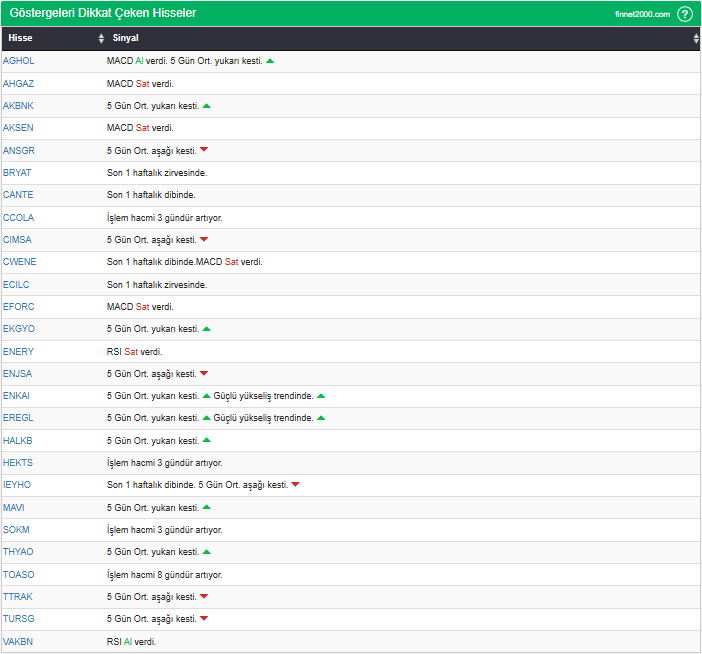The height and width of the screenshot is (654, 702).
Task: Sort by Sinyal column arrows
Action: 696,38
